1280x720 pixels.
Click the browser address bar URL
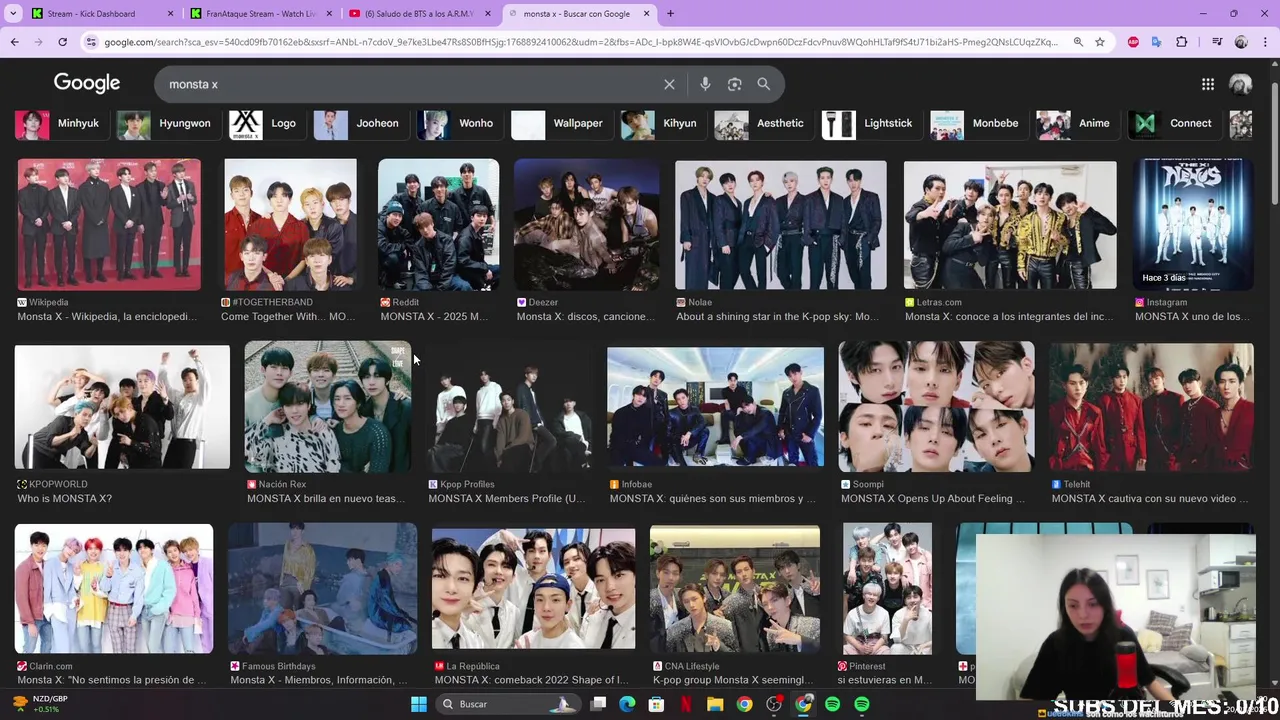click(x=580, y=42)
